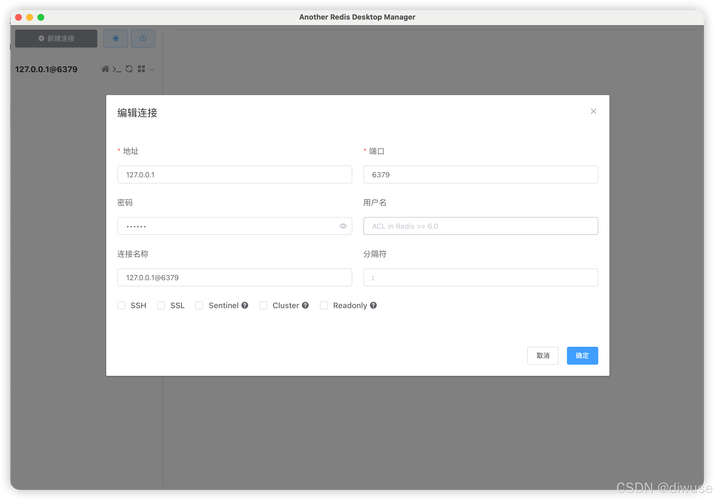Click the New Connection (新建连接) button
Screen dimensions: 714x500
[x=56, y=39]
